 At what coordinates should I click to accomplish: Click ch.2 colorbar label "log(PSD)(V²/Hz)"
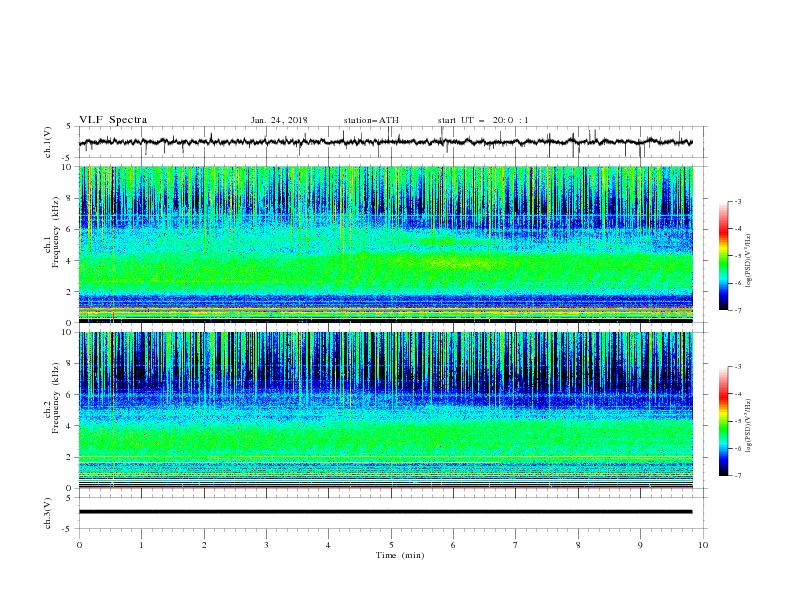coord(748,426)
